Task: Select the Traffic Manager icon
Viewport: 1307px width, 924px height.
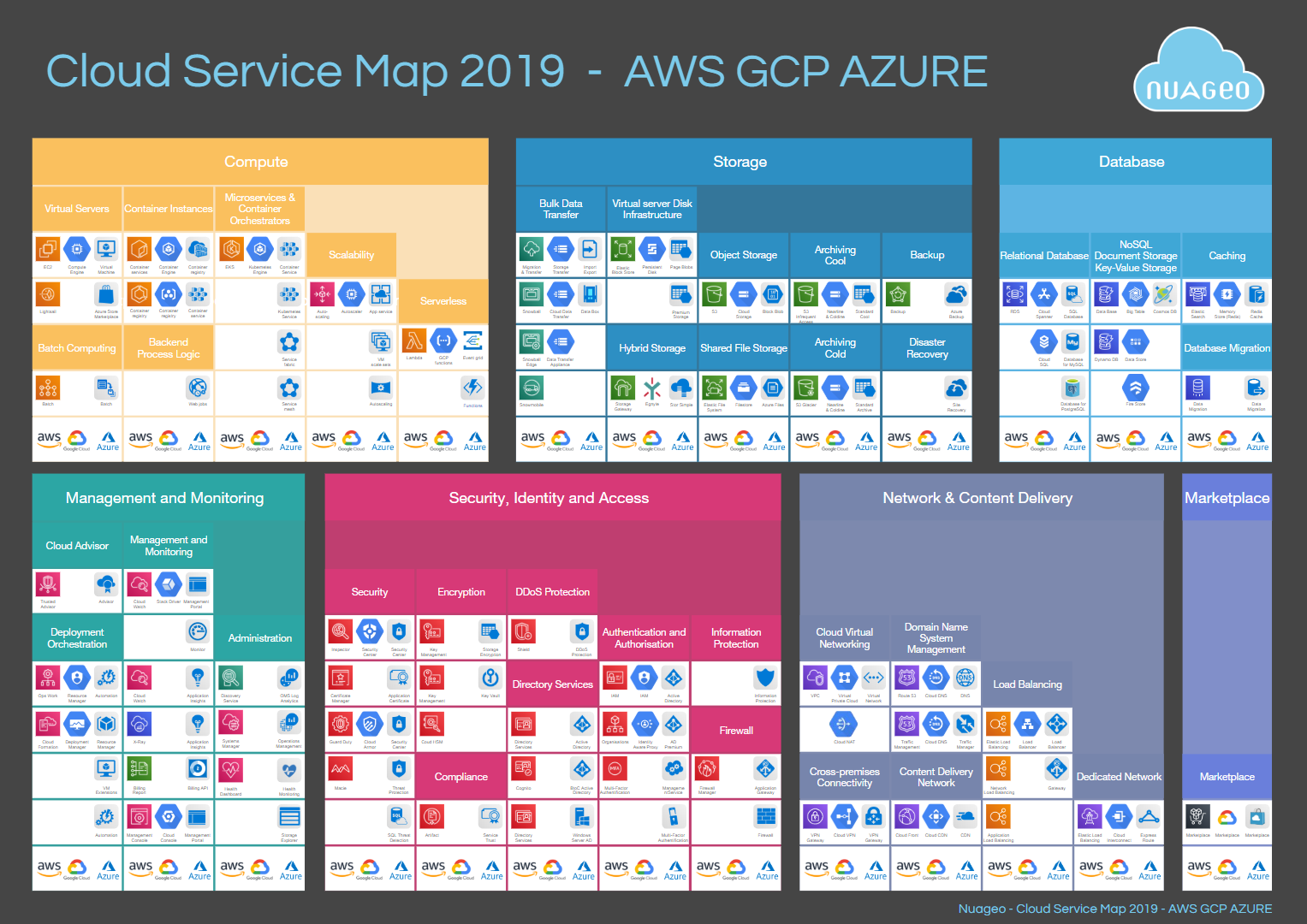Action: pyautogui.click(x=965, y=725)
